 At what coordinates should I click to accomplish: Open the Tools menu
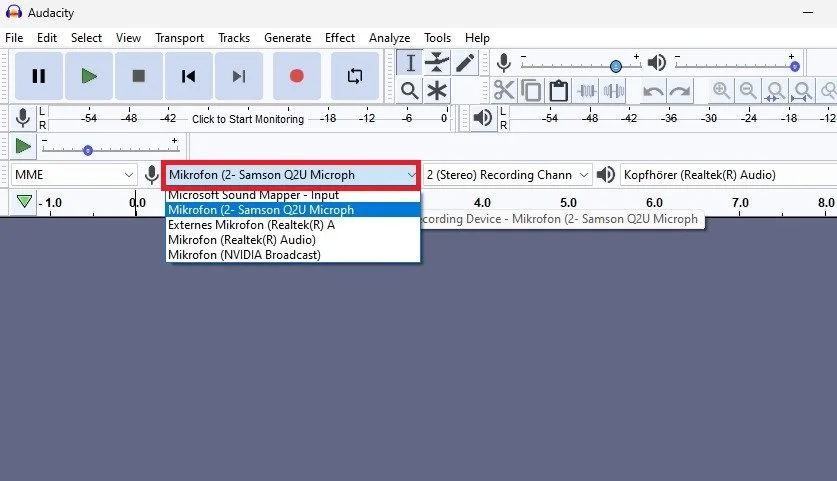click(x=437, y=38)
